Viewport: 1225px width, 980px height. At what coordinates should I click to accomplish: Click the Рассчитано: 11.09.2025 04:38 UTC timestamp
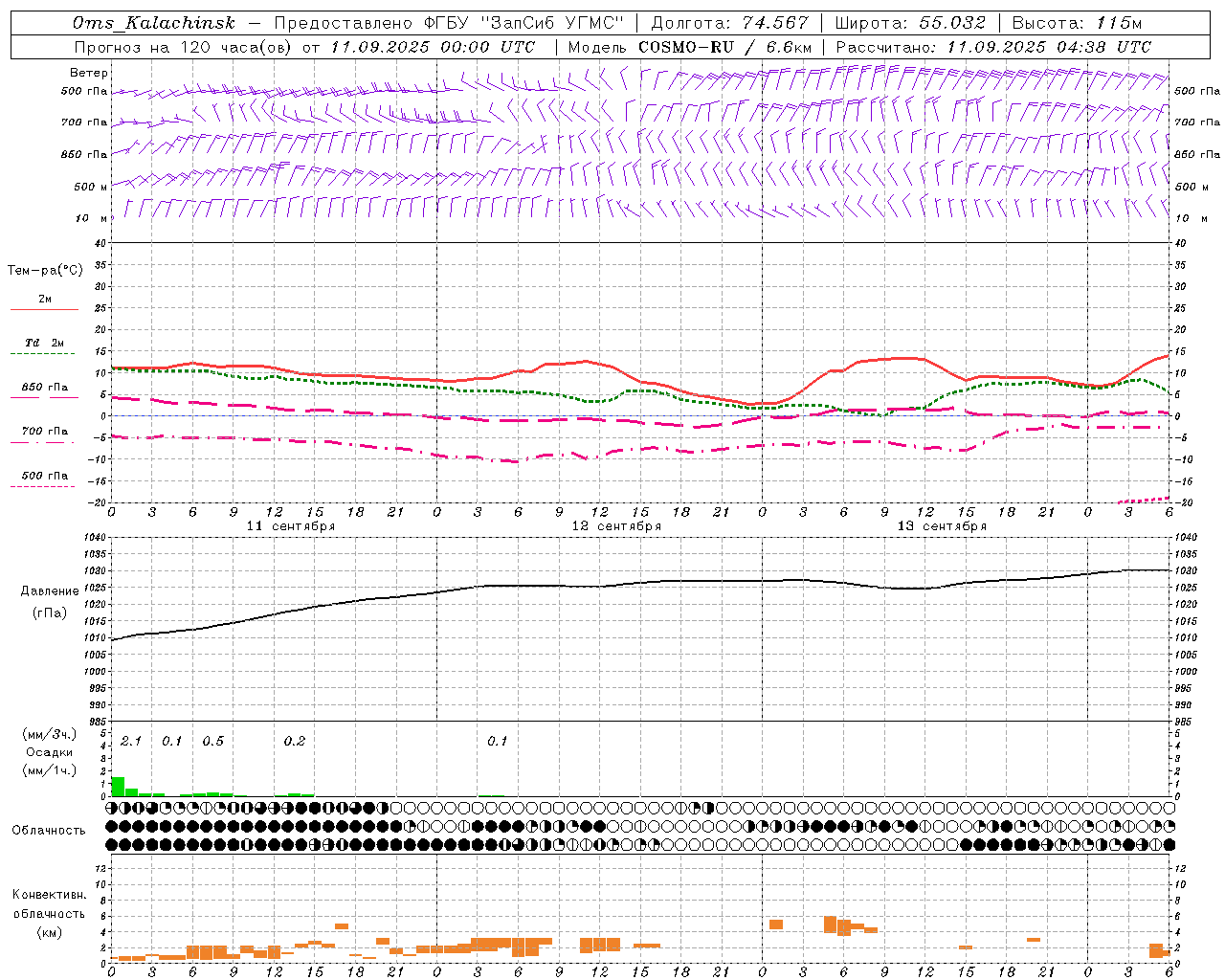993,47
